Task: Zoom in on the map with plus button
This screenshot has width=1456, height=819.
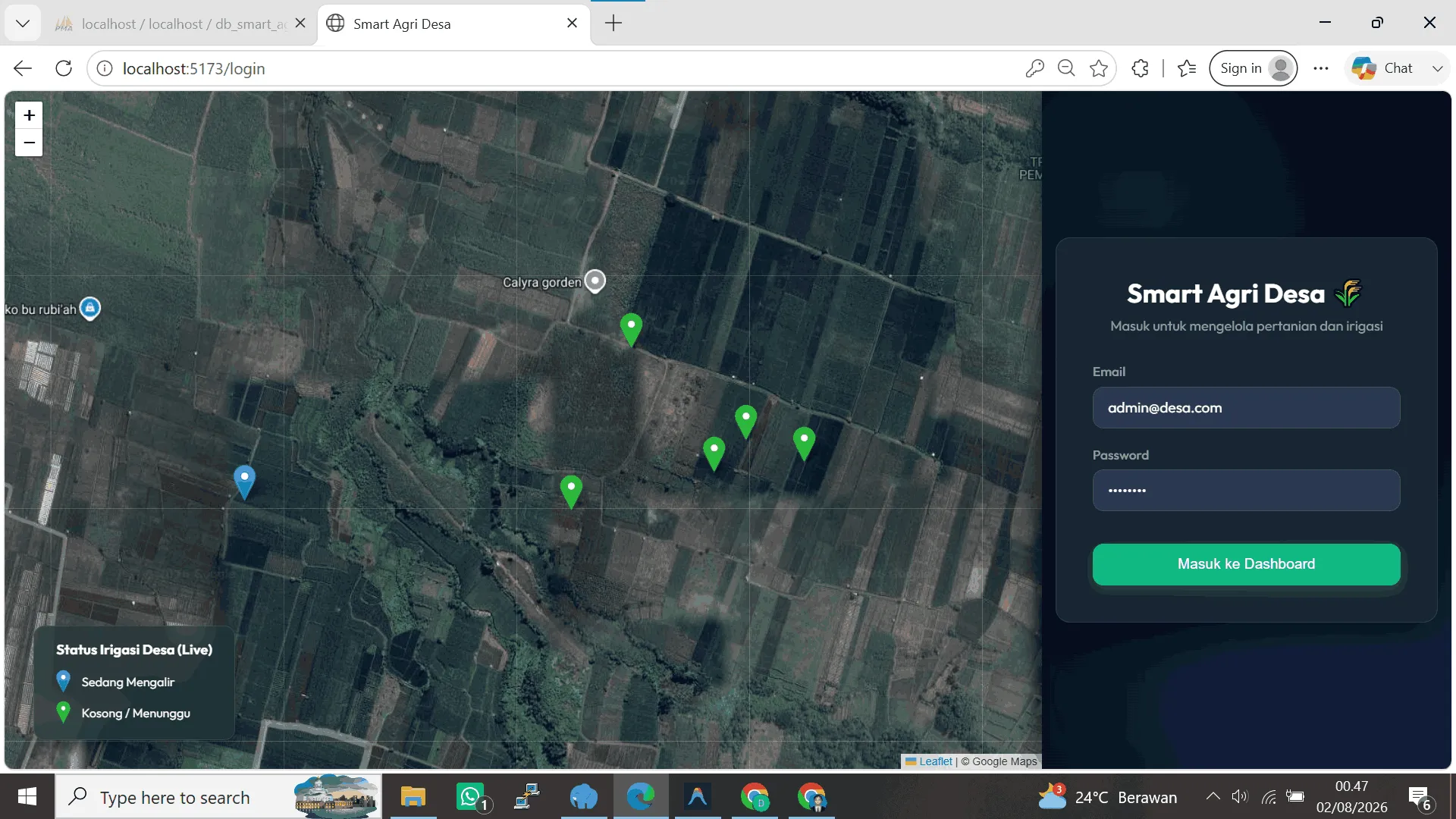Action: point(29,115)
